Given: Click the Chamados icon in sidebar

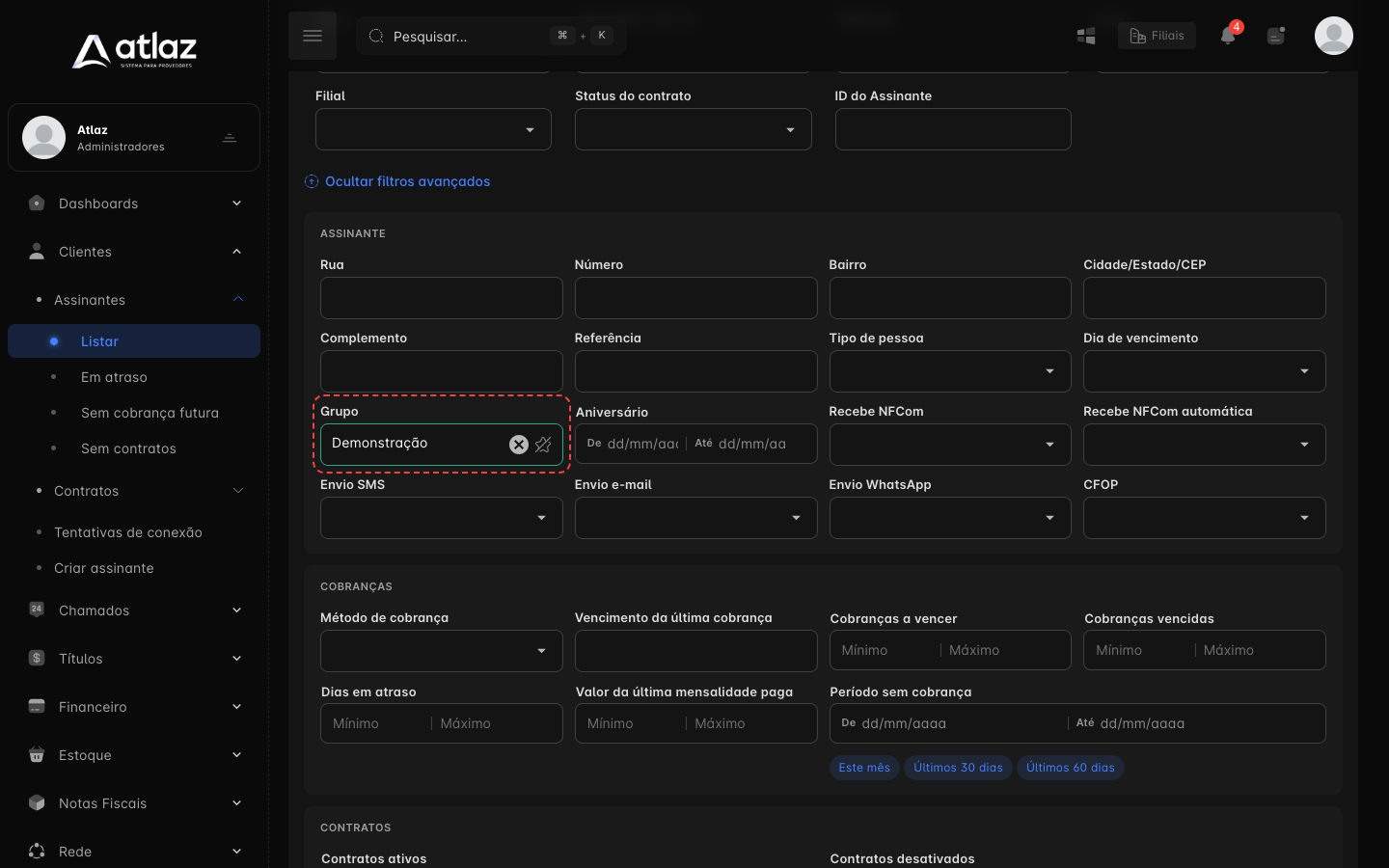Looking at the screenshot, I should (37, 610).
